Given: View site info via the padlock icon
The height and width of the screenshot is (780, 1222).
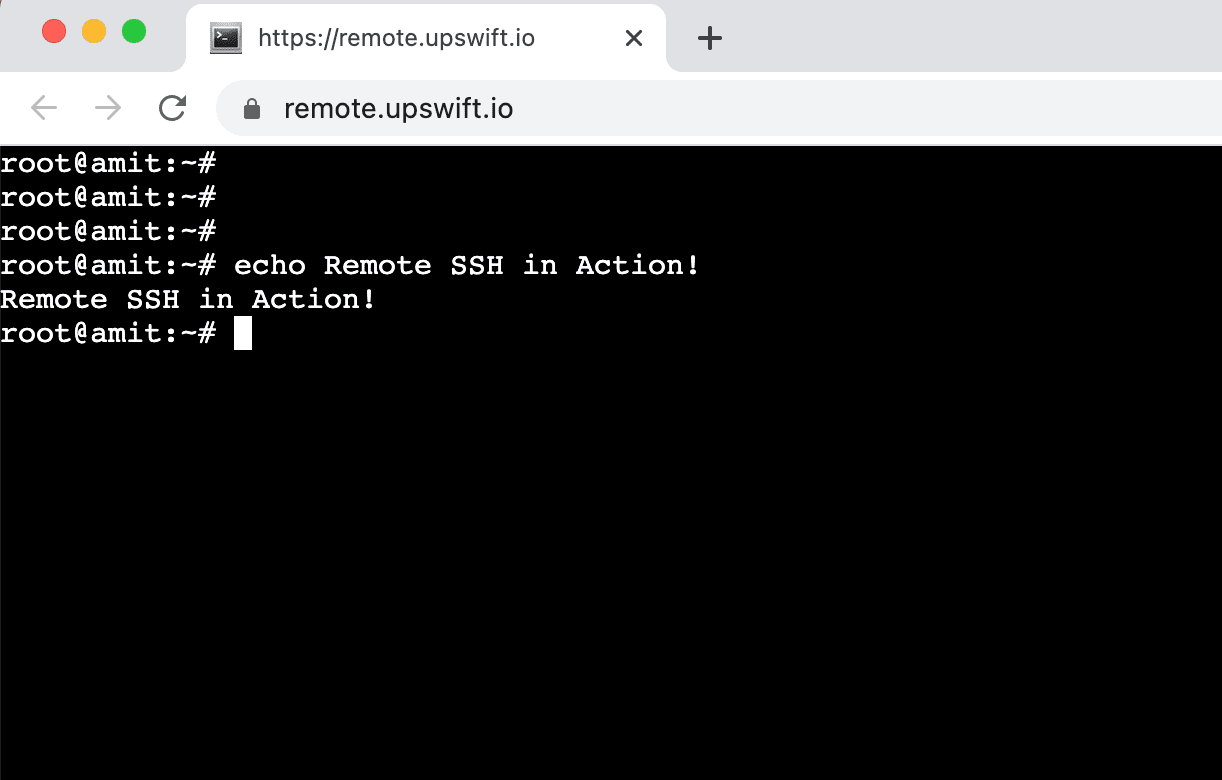Looking at the screenshot, I should click(252, 108).
